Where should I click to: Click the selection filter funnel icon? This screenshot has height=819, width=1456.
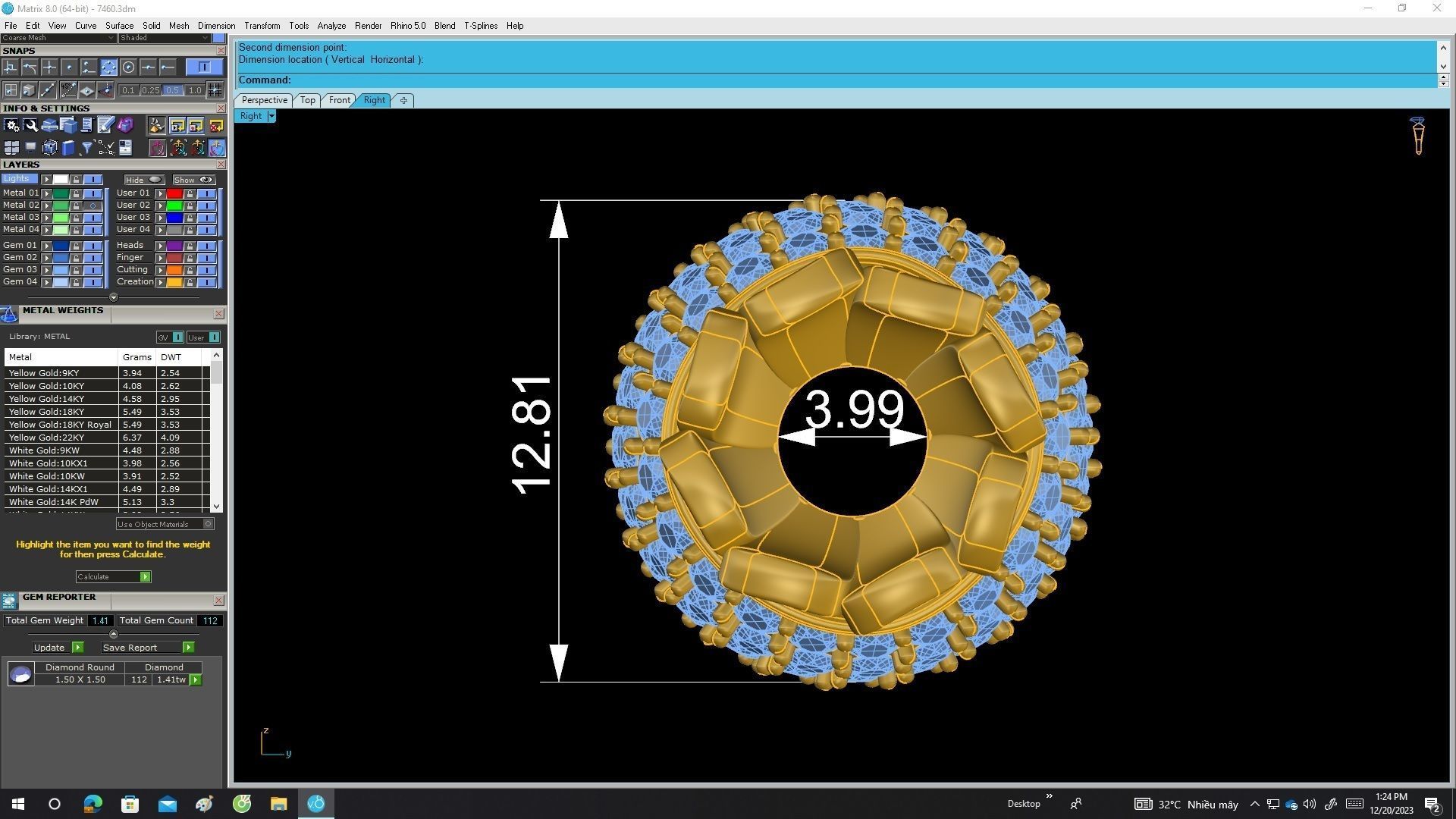(87, 148)
